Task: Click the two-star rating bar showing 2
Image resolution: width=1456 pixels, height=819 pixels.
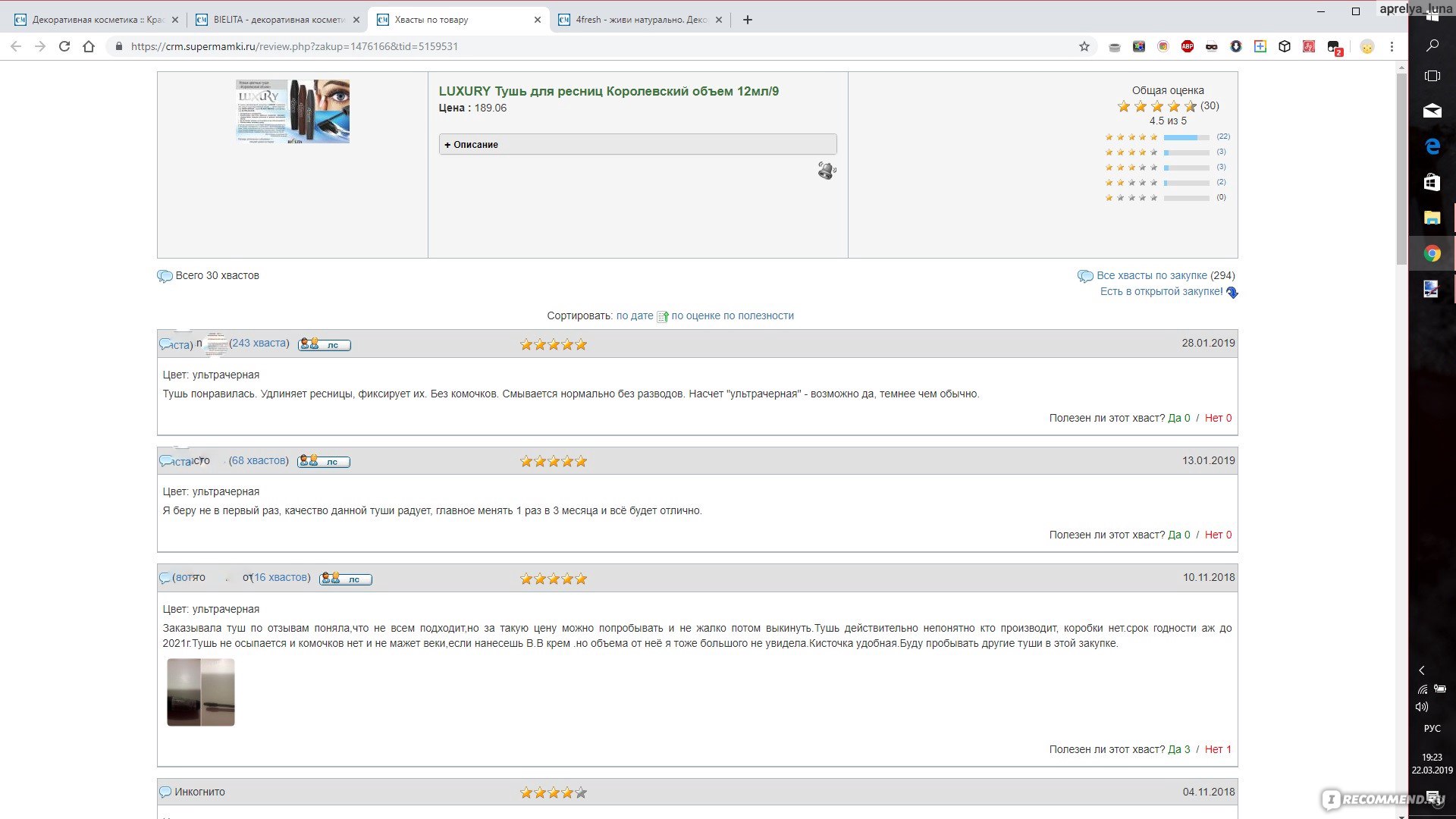Action: pyautogui.click(x=1187, y=183)
